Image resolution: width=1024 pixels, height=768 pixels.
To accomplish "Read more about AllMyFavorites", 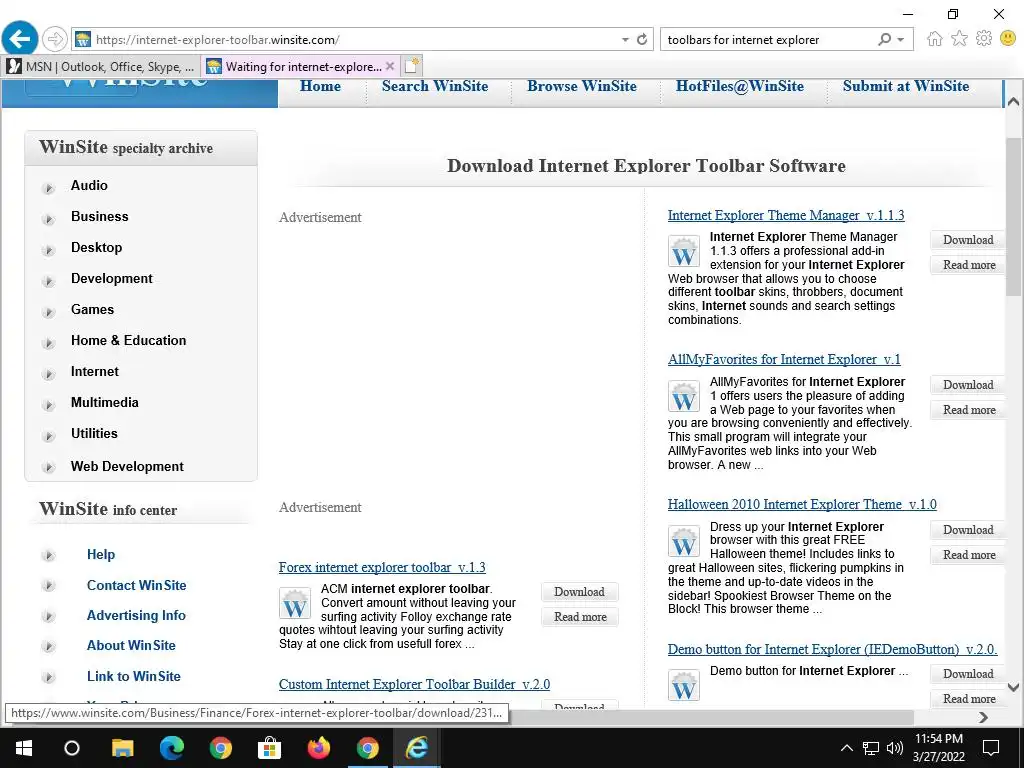I will coord(969,409).
